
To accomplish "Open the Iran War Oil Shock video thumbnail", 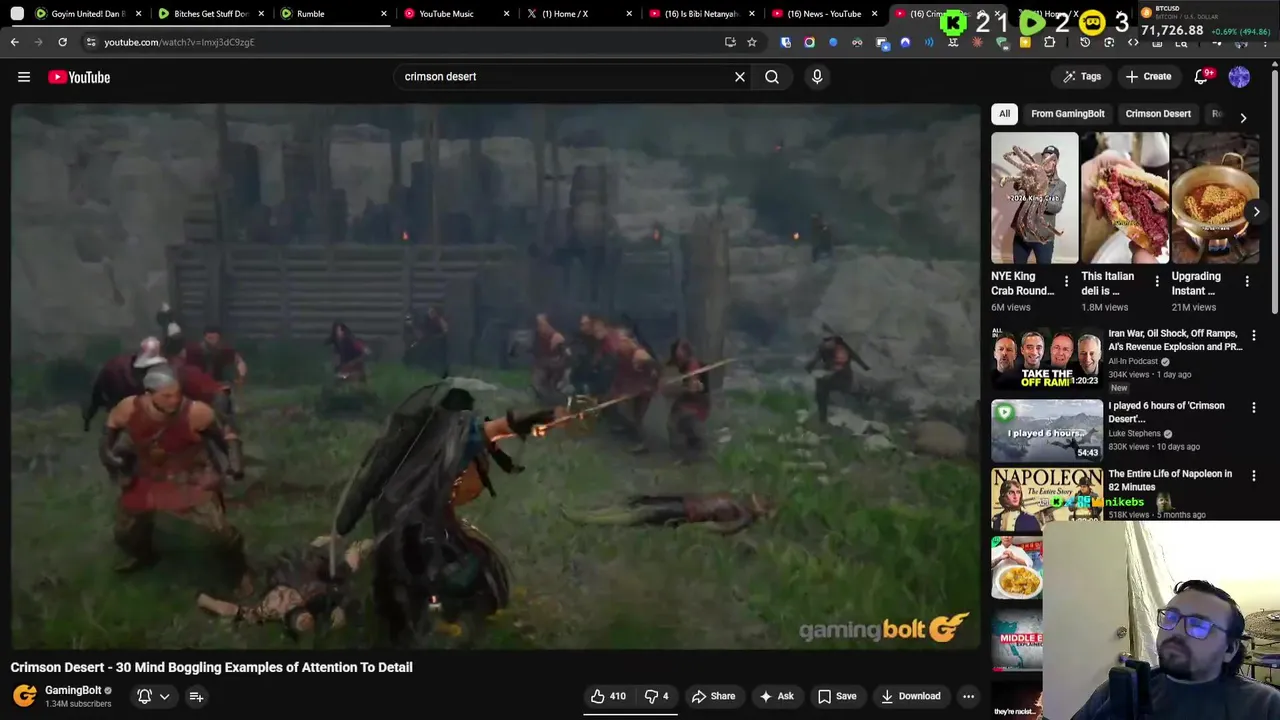I will pos(1047,358).
